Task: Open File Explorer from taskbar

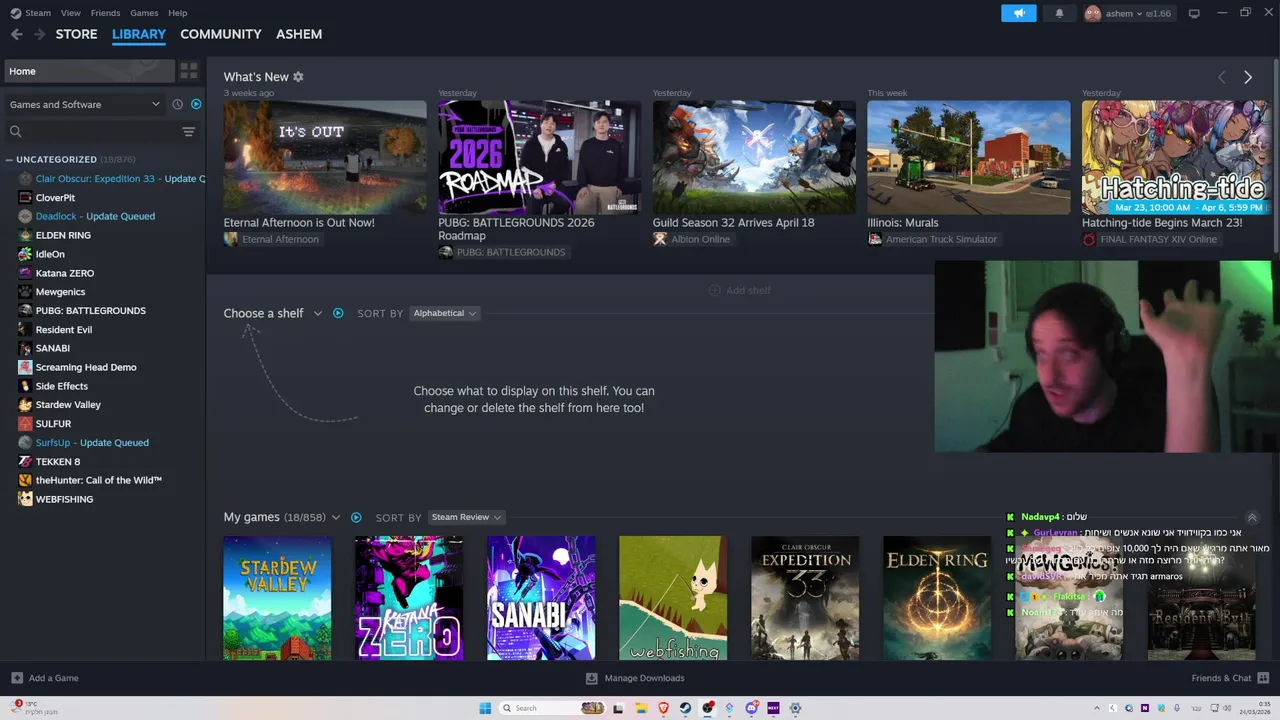Action: (x=641, y=708)
